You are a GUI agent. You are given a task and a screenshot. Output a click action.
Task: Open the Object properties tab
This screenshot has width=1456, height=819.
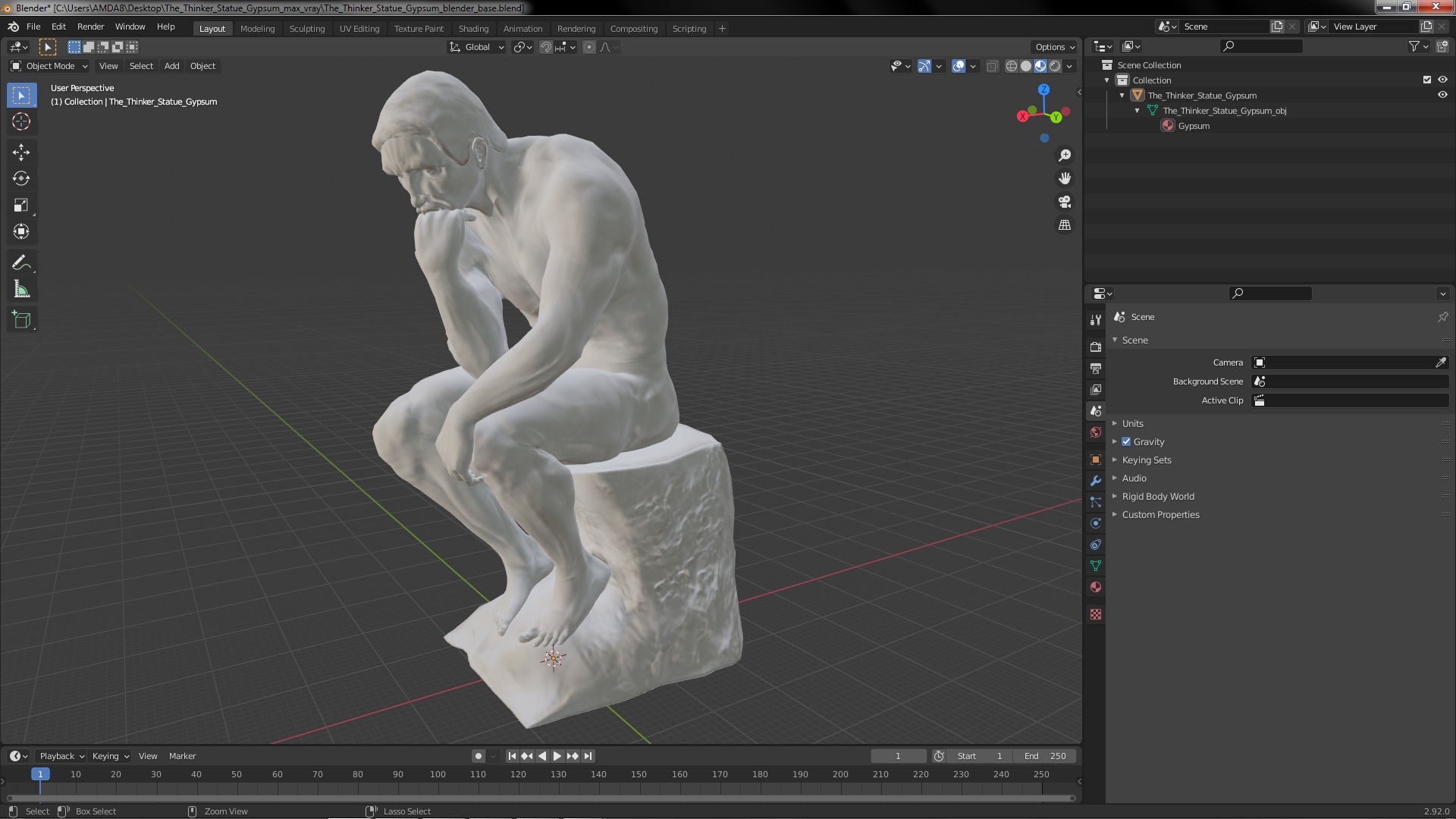click(1095, 459)
